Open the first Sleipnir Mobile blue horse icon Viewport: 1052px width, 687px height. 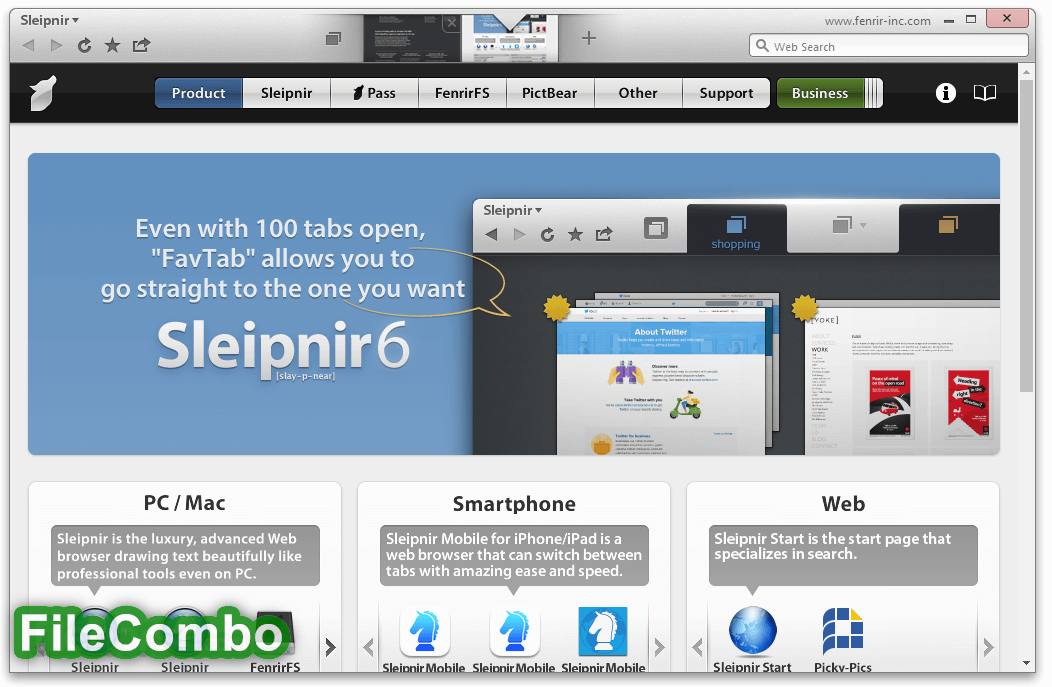point(425,632)
